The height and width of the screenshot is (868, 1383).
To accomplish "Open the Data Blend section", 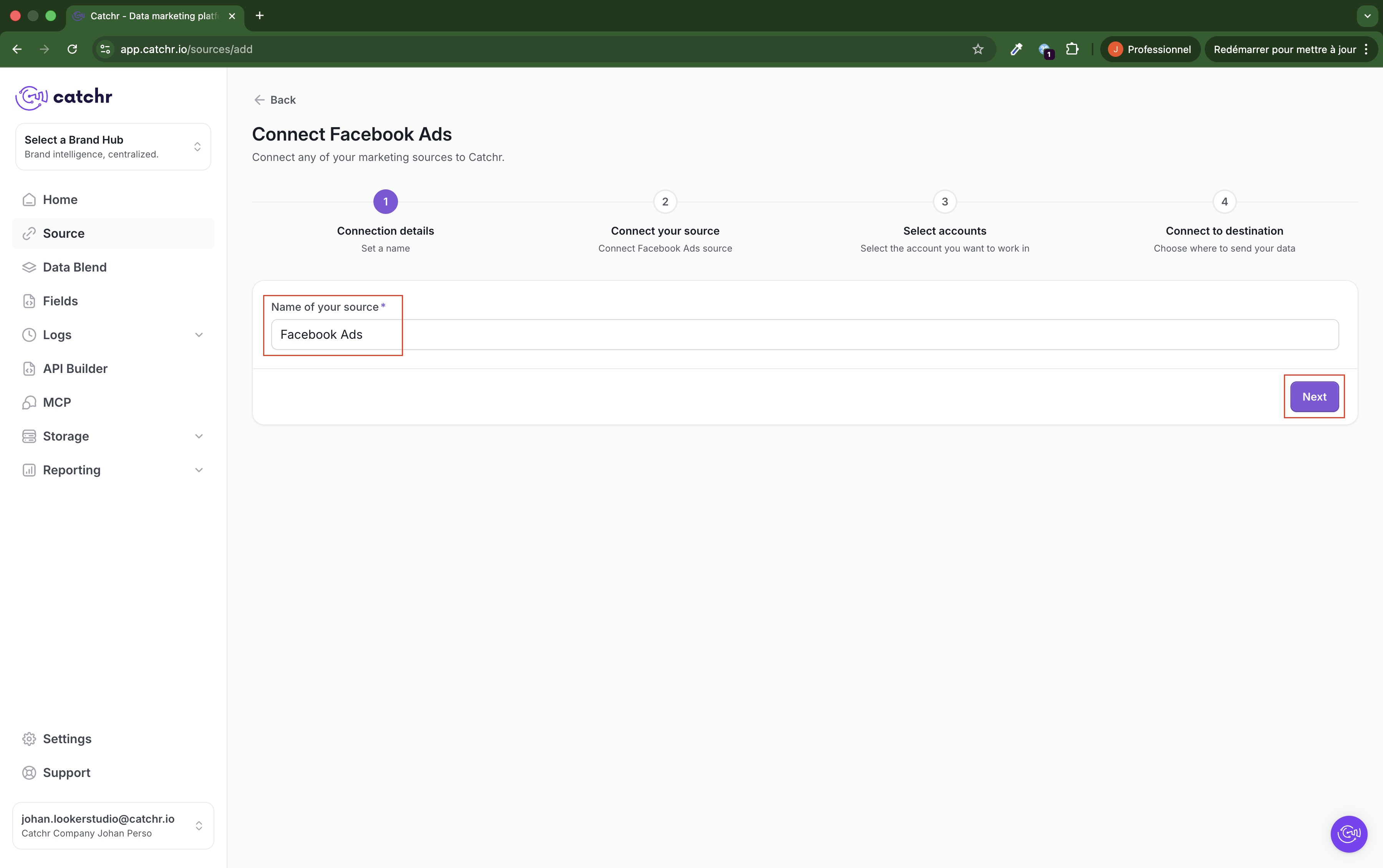I will [x=75, y=268].
